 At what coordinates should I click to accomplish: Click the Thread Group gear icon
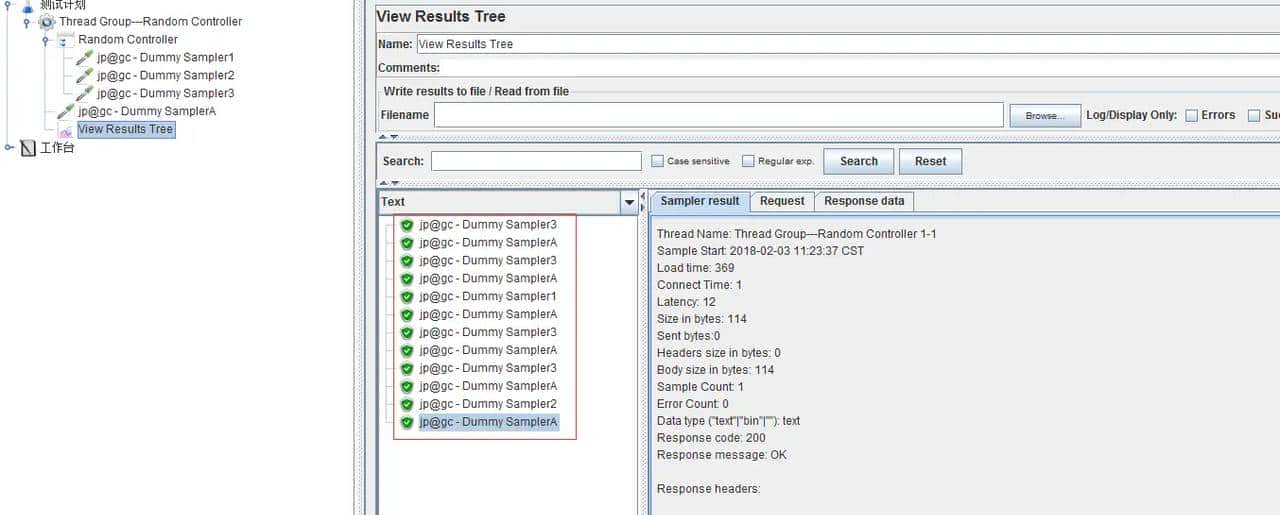(47, 22)
